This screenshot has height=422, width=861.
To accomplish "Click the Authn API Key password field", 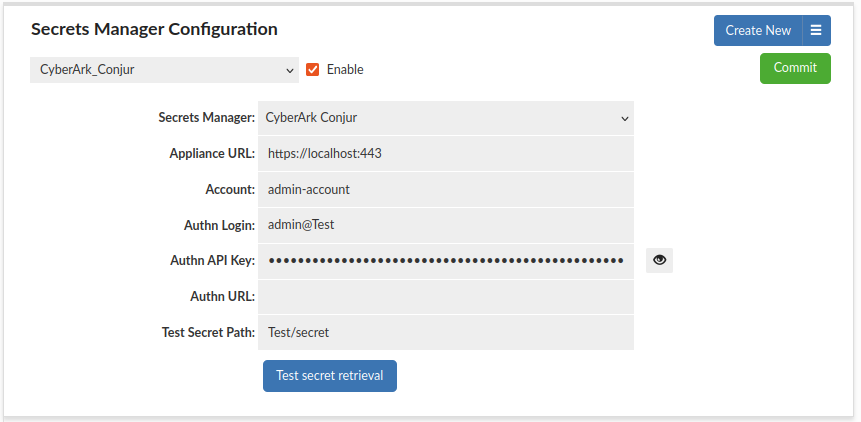I will pyautogui.click(x=446, y=261).
